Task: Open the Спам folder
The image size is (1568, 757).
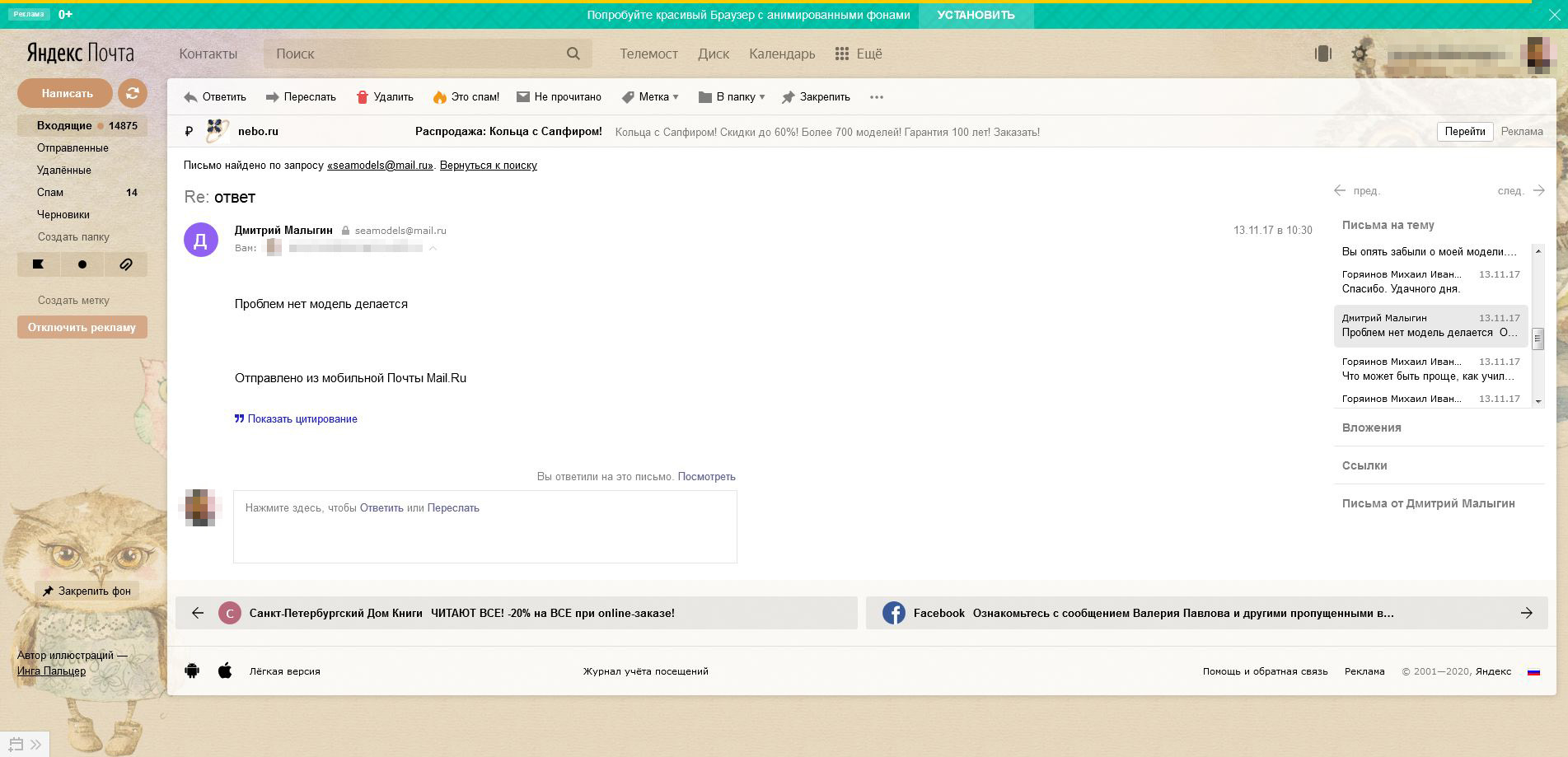Action: click(50, 193)
